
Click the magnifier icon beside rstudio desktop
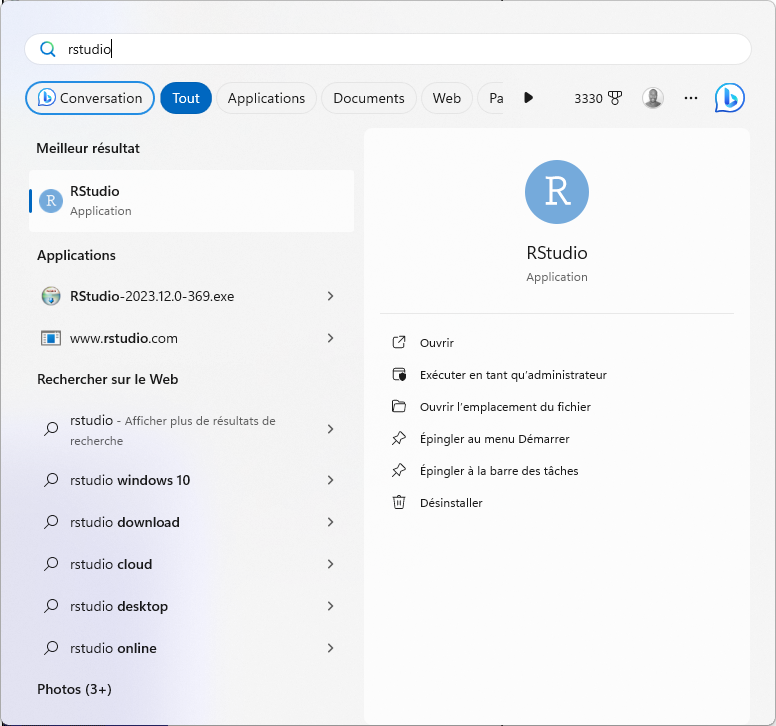point(51,606)
